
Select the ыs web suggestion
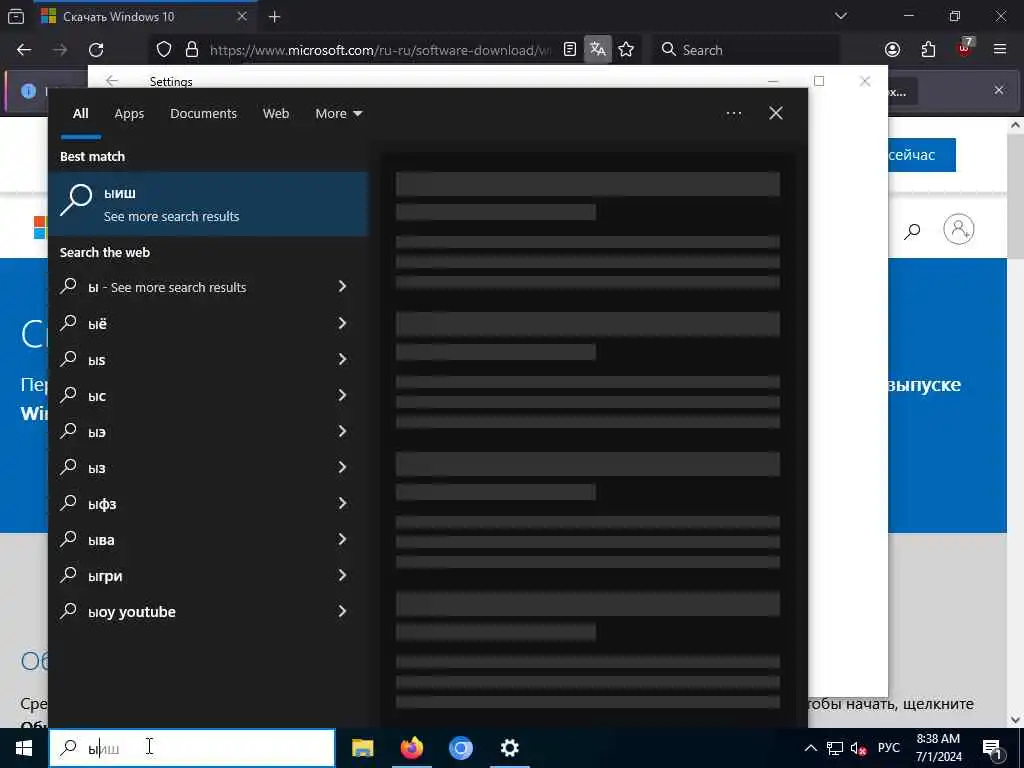(208, 359)
